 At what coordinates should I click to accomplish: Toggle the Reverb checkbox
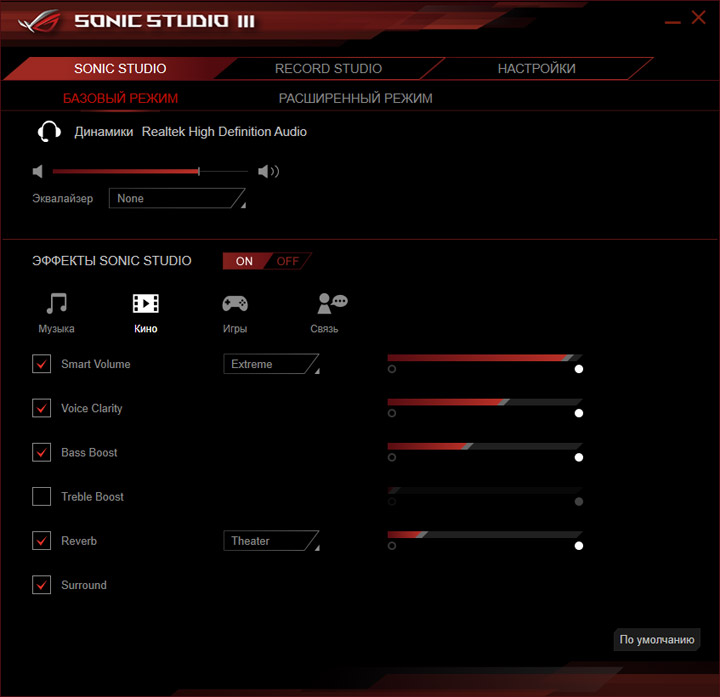pyautogui.click(x=41, y=540)
